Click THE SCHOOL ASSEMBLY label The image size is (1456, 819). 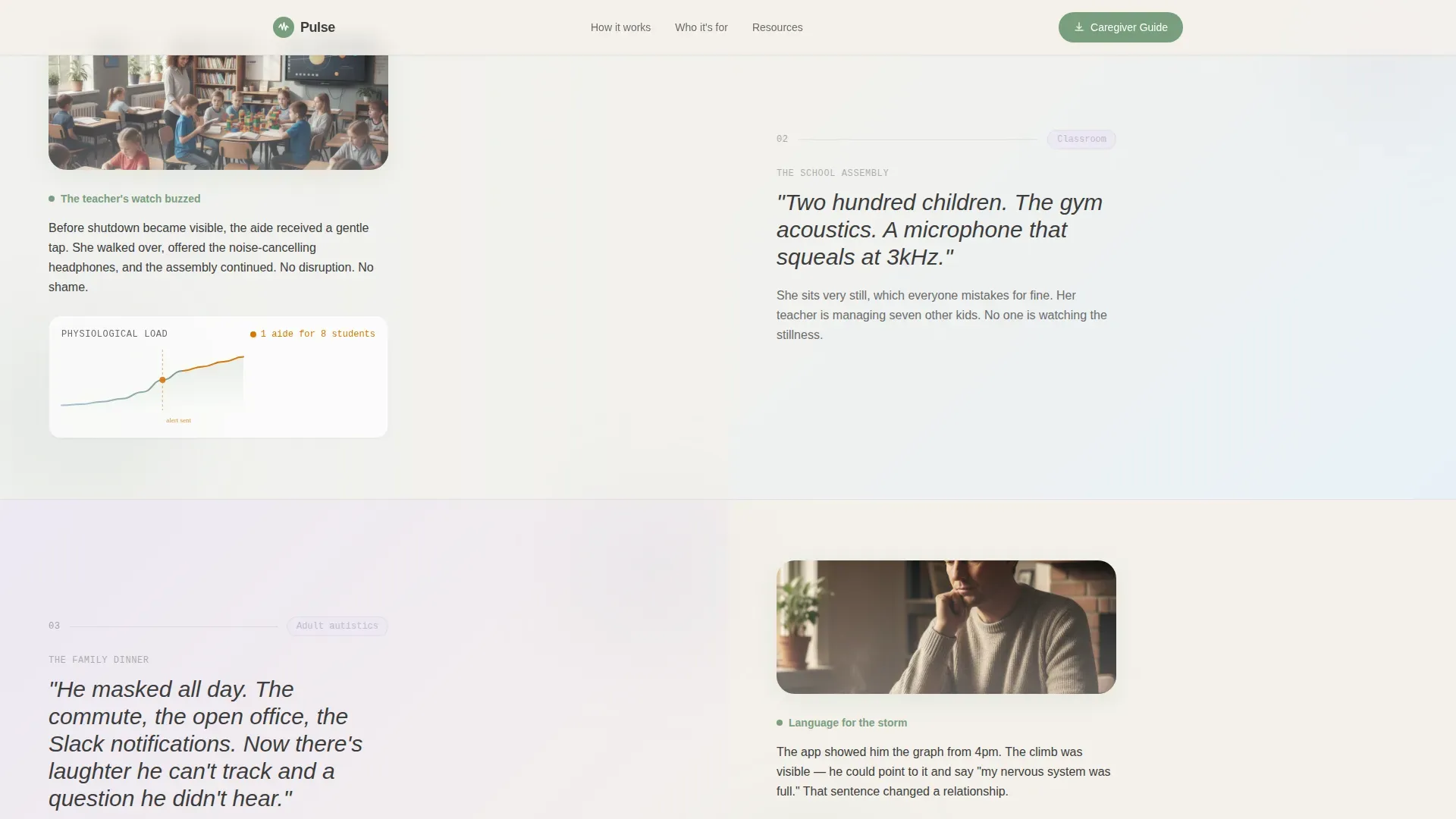833,173
